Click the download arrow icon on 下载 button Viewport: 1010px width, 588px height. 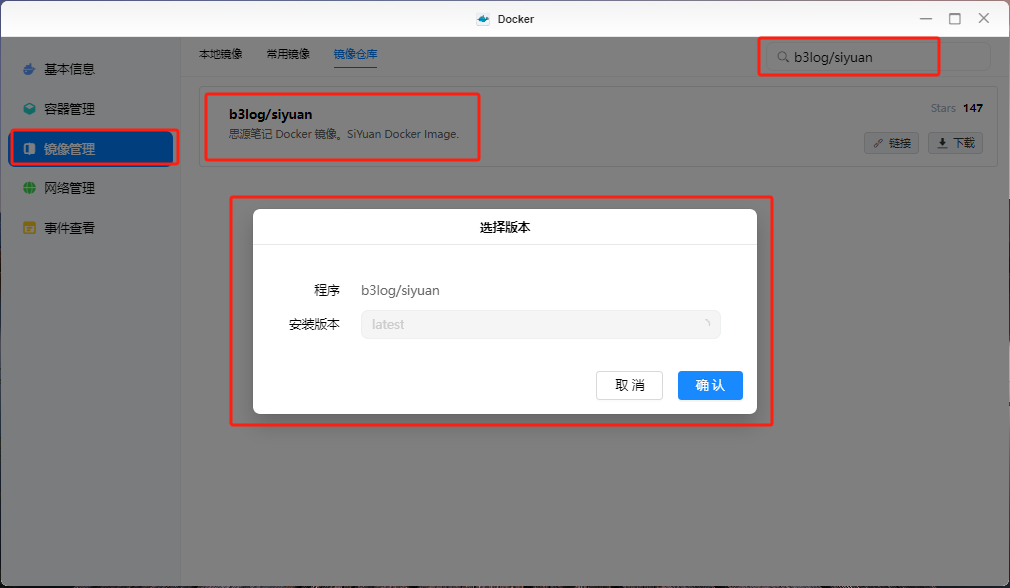[941, 143]
